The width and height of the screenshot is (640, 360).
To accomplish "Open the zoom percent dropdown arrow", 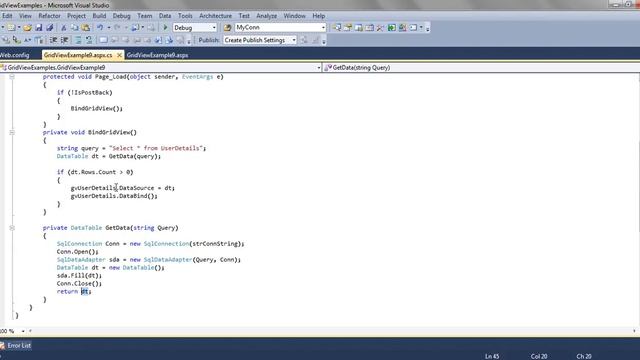I will pyautogui.click(x=23, y=331).
